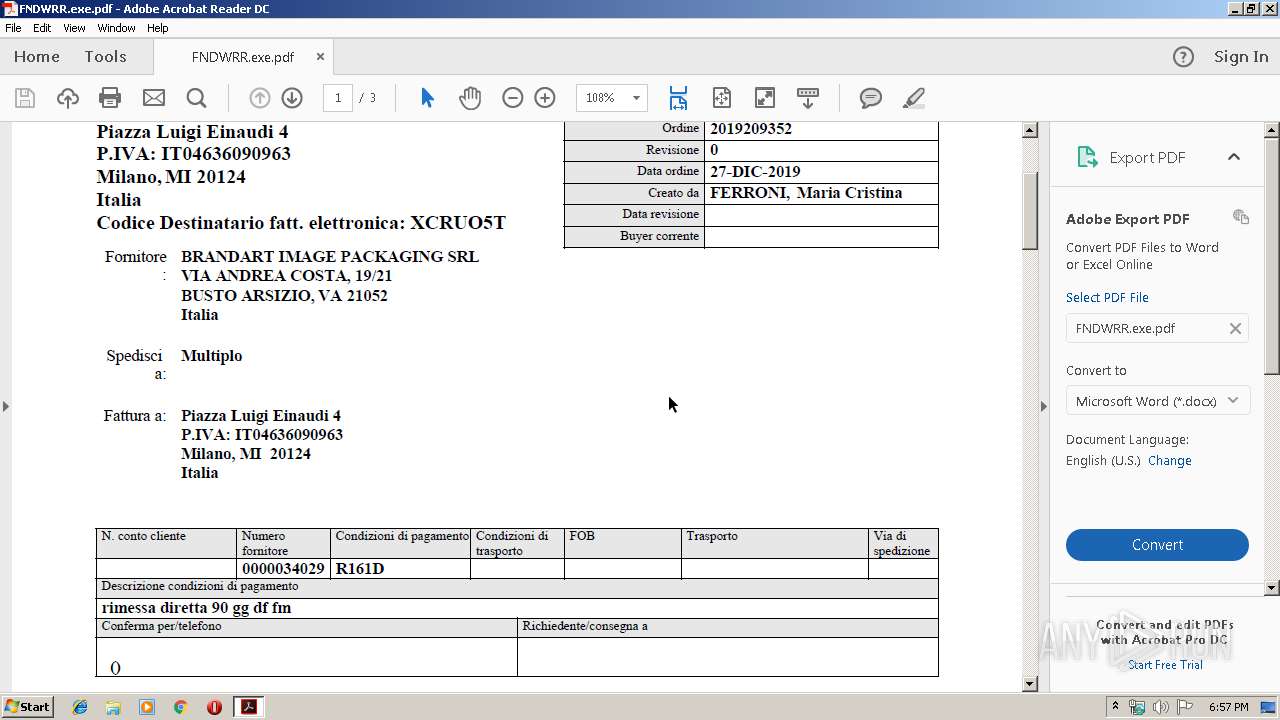Click the fit one full page icon
This screenshot has width=1280, height=720.
[721, 98]
